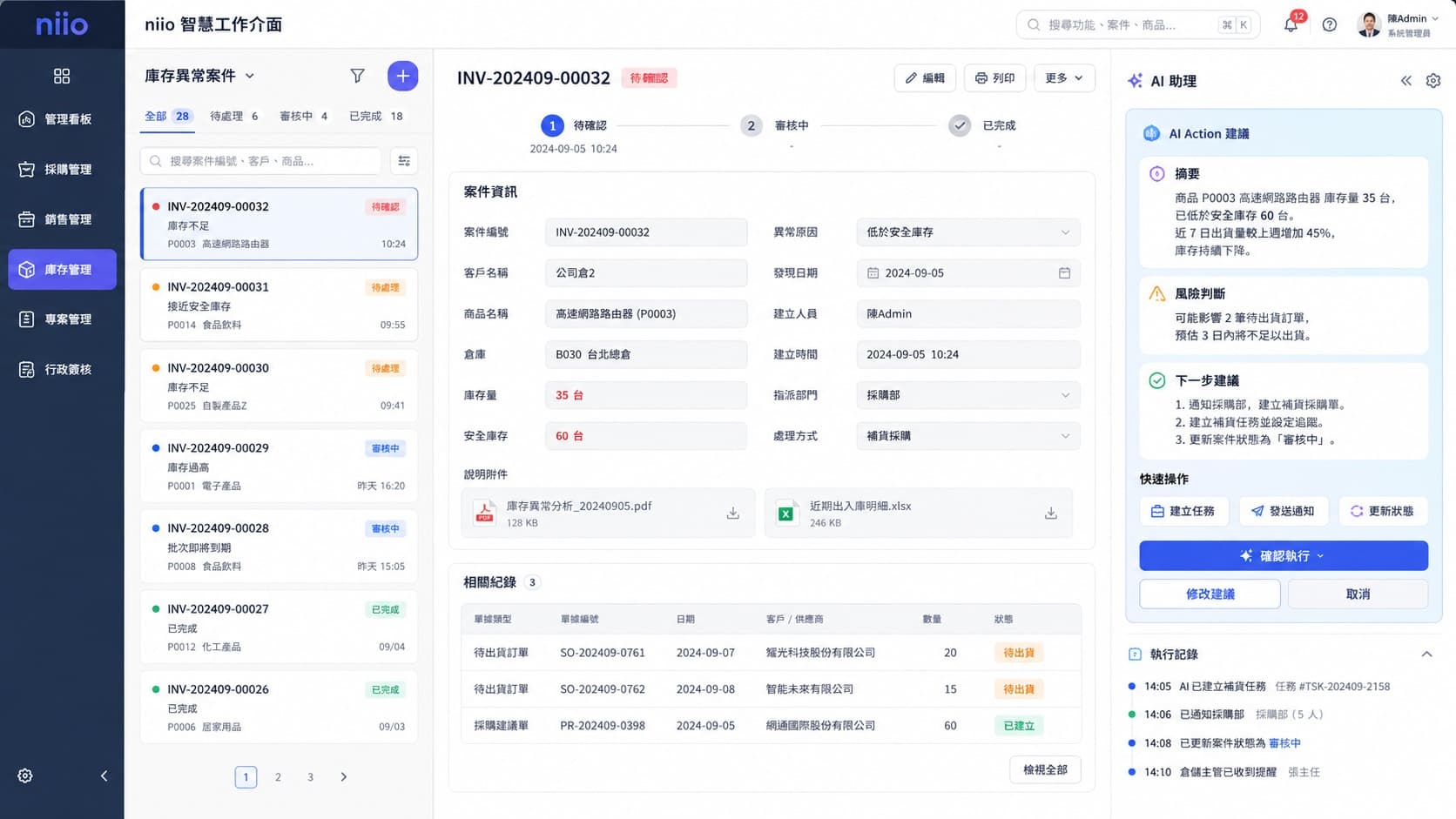This screenshot has width=1456, height=819.
Task: Open 專案管理 in sidebar
Action: 62,319
